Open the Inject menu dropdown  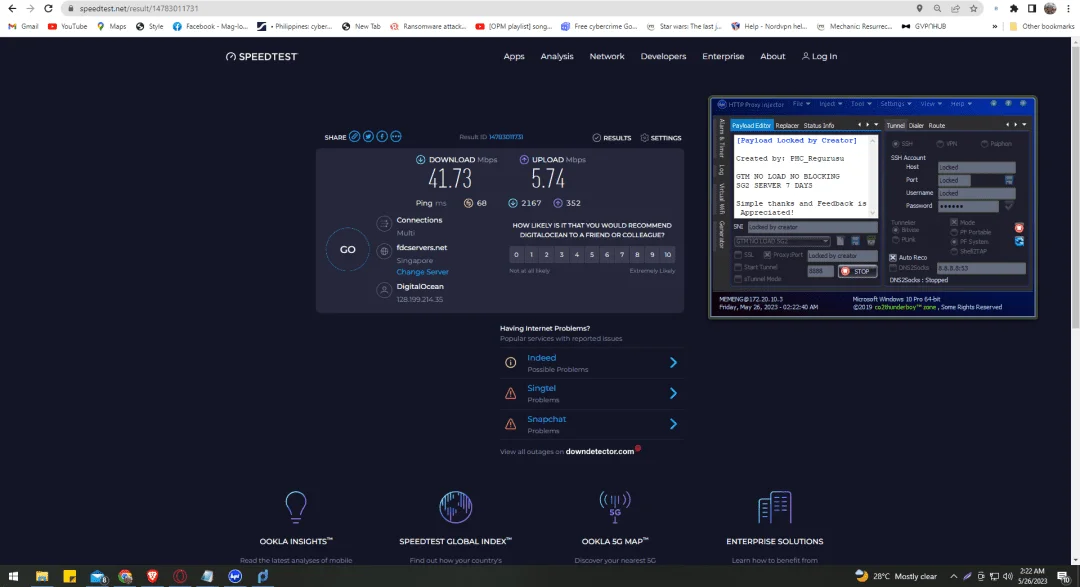click(830, 104)
